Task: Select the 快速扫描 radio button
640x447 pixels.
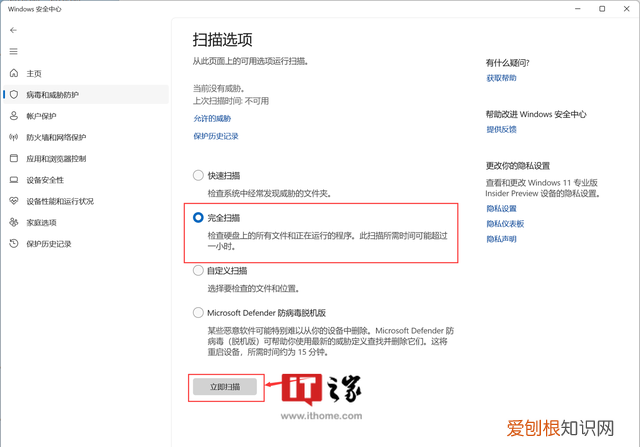Action: 198,176
